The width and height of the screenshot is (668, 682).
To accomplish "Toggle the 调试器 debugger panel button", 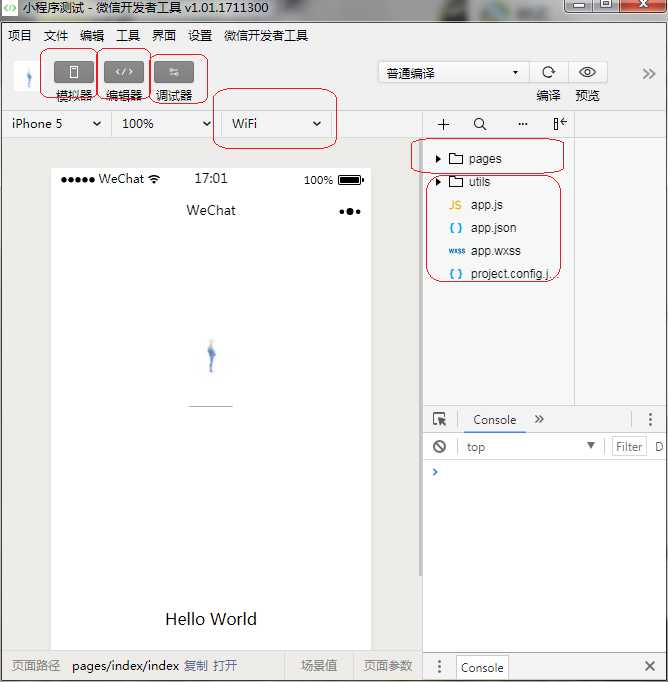I will coord(174,72).
